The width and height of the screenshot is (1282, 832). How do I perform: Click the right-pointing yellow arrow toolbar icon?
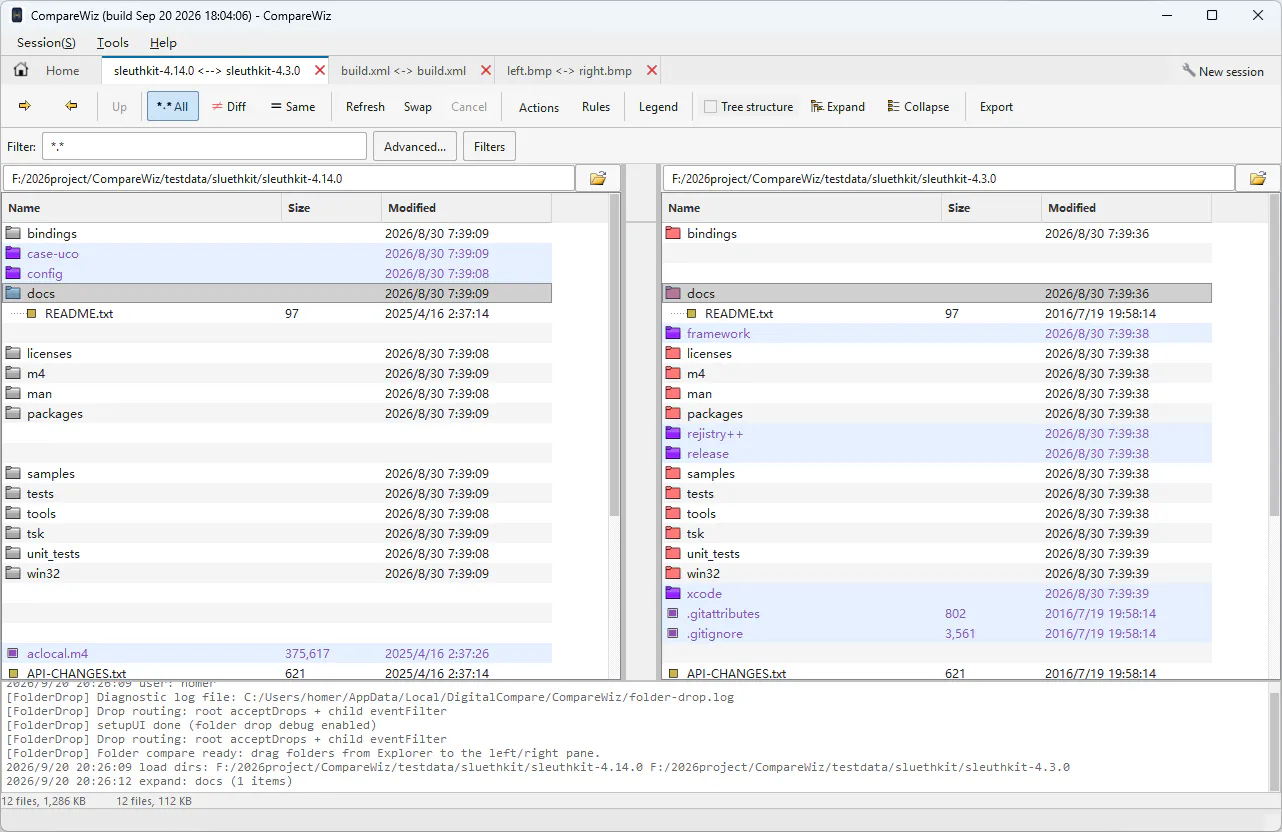click(x=25, y=106)
